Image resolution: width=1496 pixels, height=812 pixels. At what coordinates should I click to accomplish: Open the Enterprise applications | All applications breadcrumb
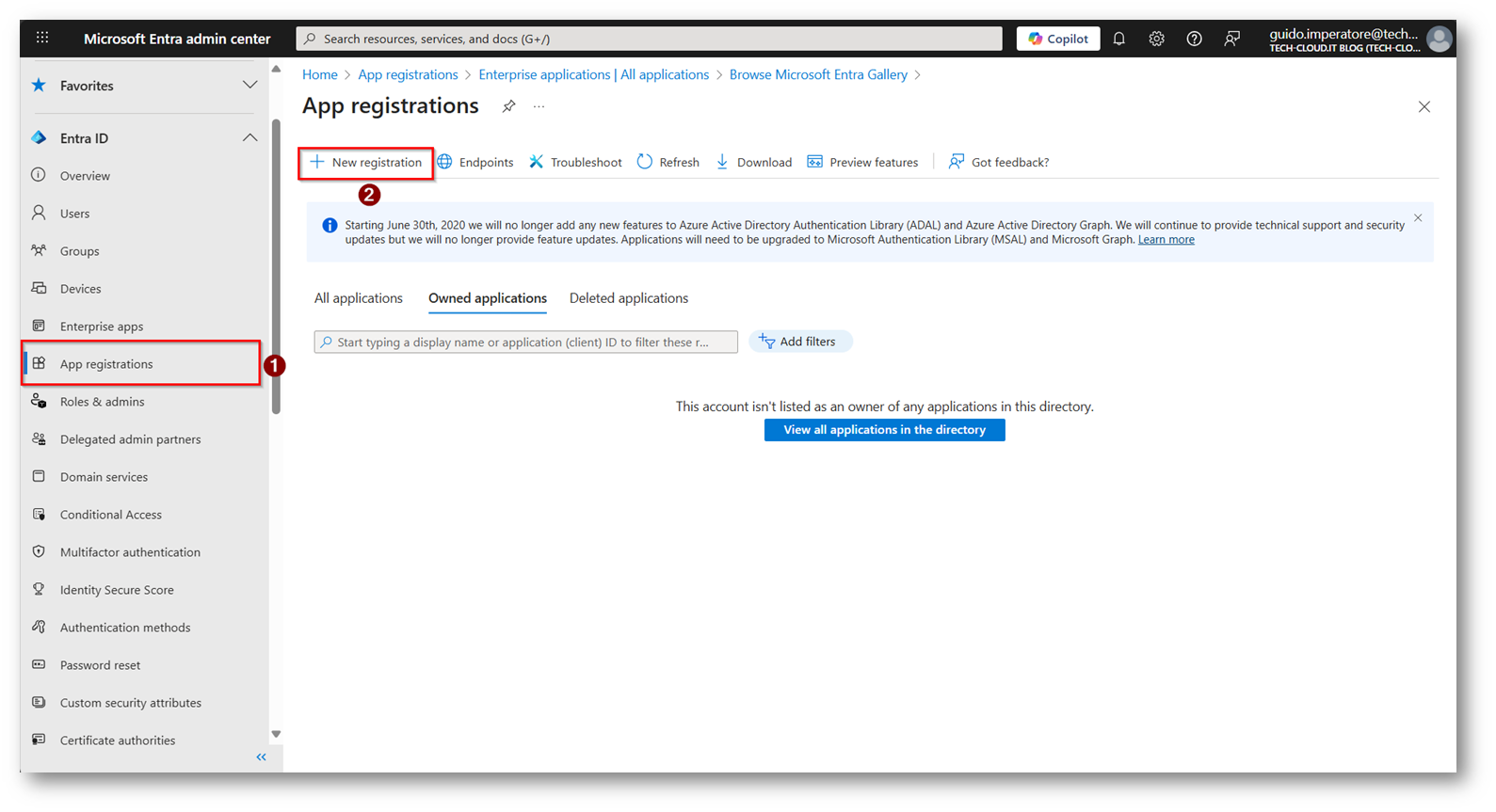click(594, 75)
